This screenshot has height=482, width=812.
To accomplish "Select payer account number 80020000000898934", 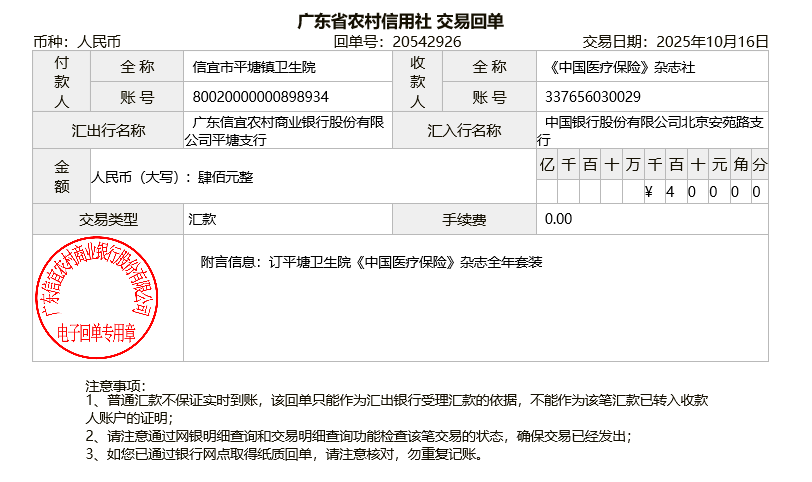I will coord(261,97).
